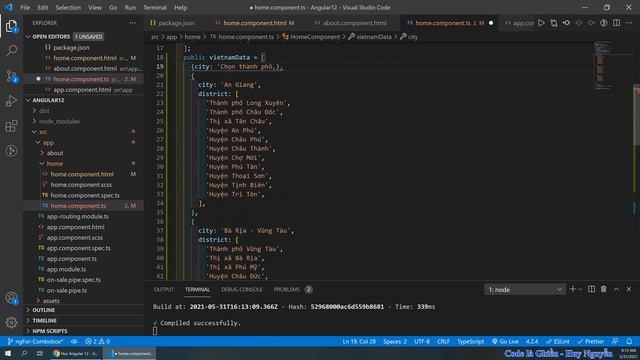Kill terminal with trash icon
This screenshot has height=360, width=640.
pyautogui.click(x=604, y=289)
